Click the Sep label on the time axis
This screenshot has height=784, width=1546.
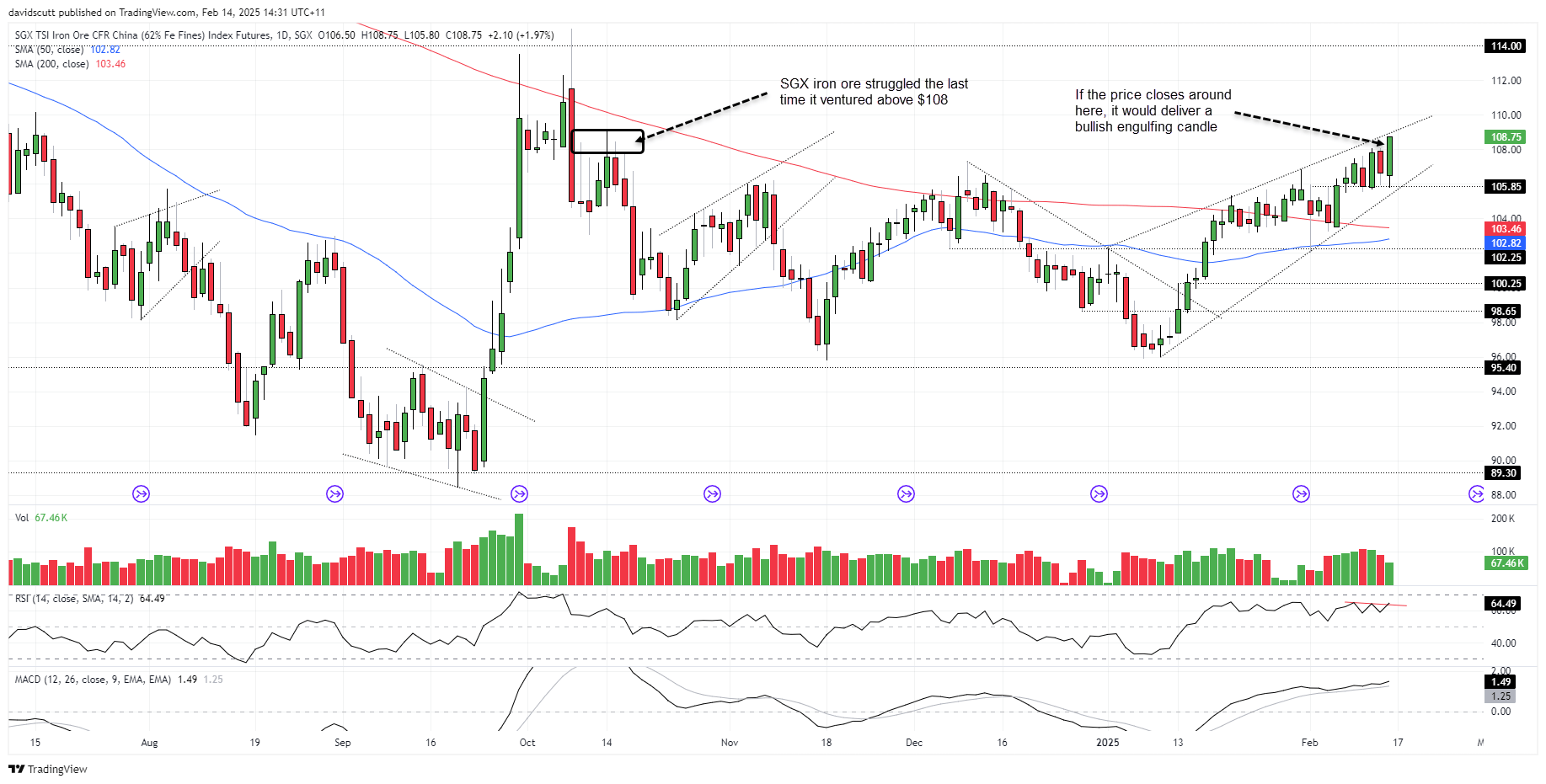coord(342,743)
